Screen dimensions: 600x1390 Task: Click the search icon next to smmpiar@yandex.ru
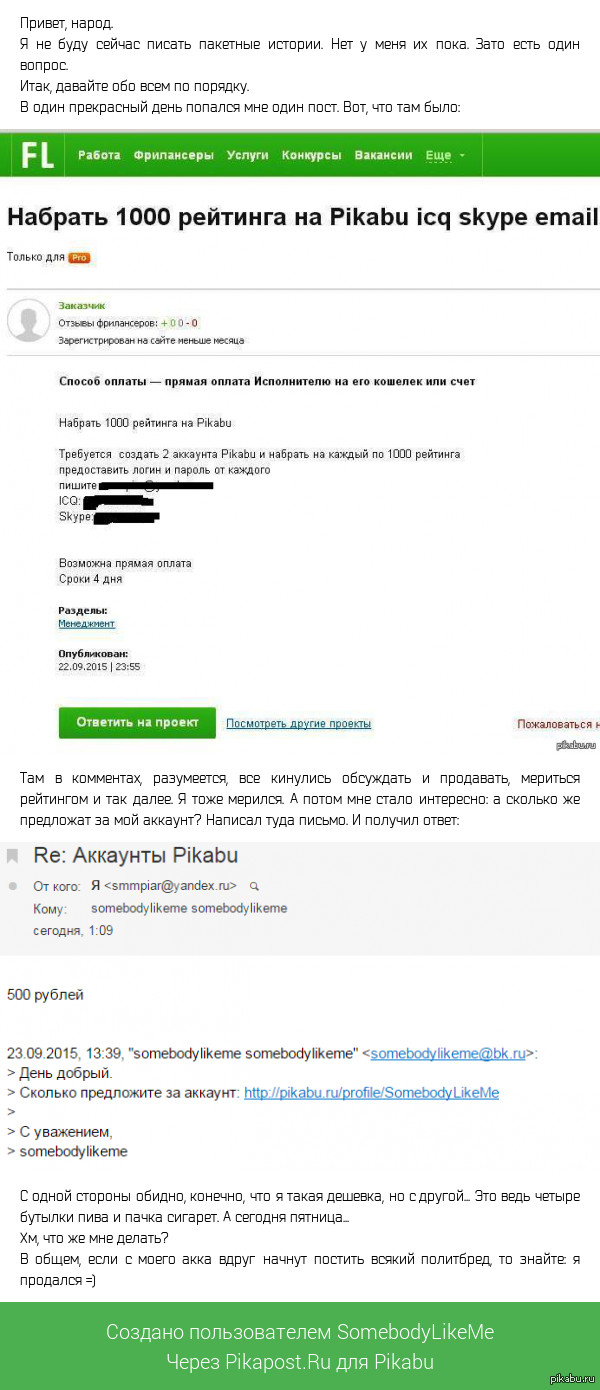coord(253,885)
